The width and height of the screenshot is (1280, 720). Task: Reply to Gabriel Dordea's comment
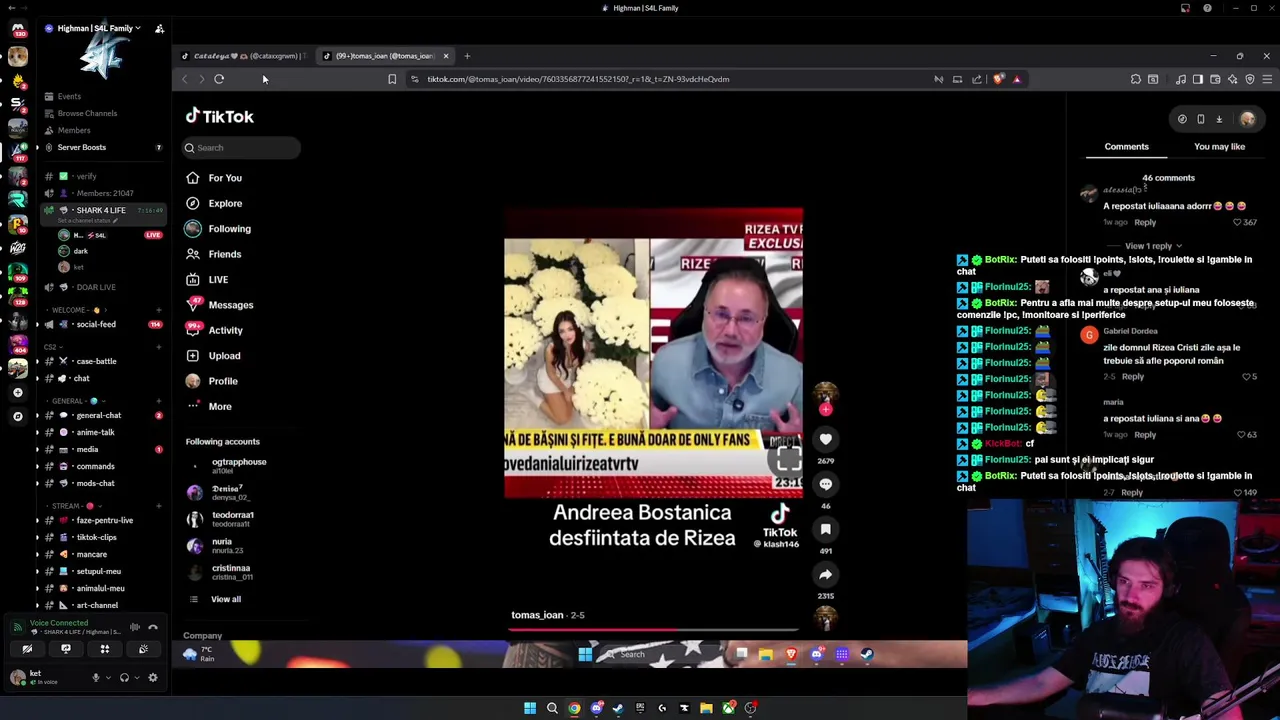(1132, 377)
